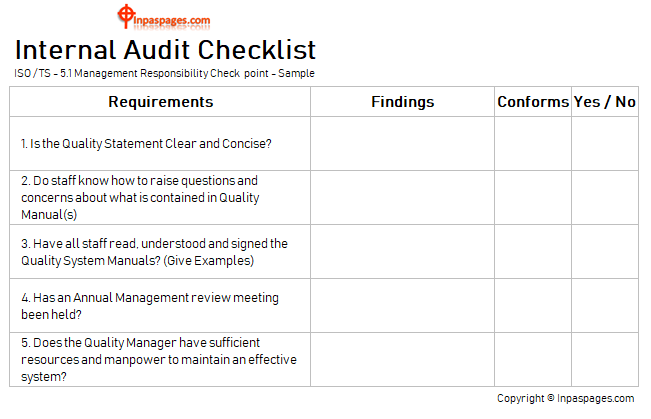
Task: Select the Internal Audit Checklist title
Action: point(166,50)
